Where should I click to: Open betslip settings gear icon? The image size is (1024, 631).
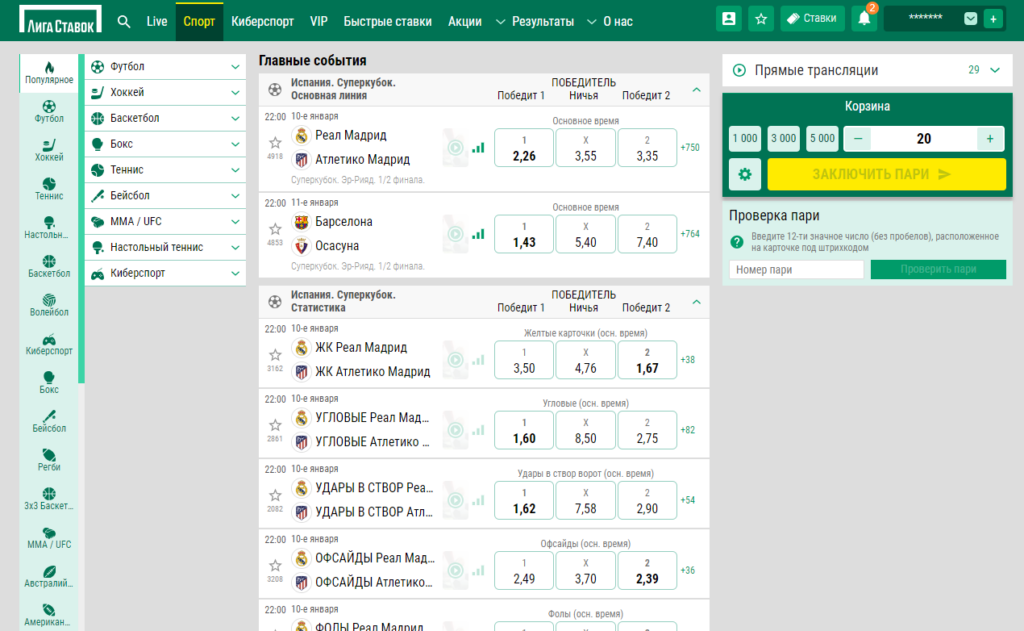click(744, 174)
